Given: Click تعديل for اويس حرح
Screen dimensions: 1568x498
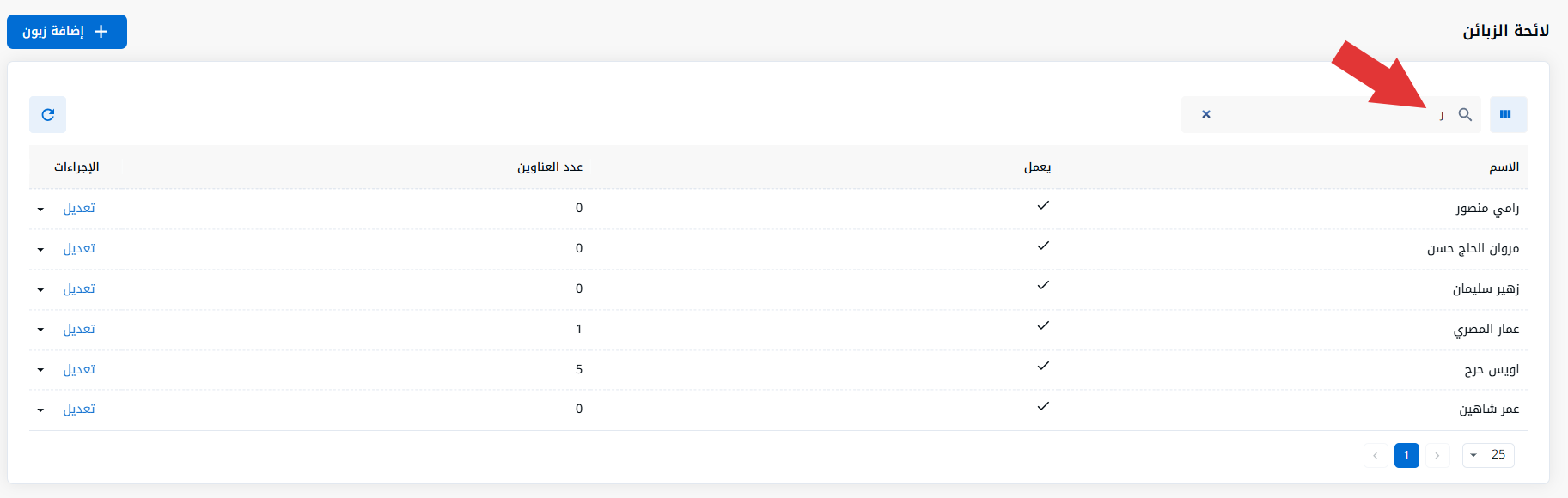Looking at the screenshot, I should click(x=79, y=369).
